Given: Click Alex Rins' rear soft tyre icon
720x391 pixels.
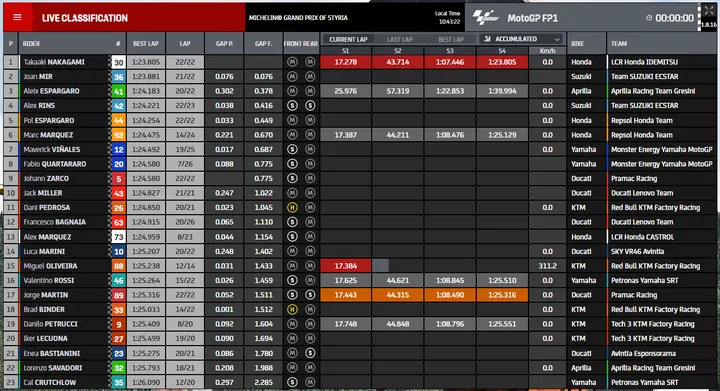Looking at the screenshot, I should click(x=310, y=106).
